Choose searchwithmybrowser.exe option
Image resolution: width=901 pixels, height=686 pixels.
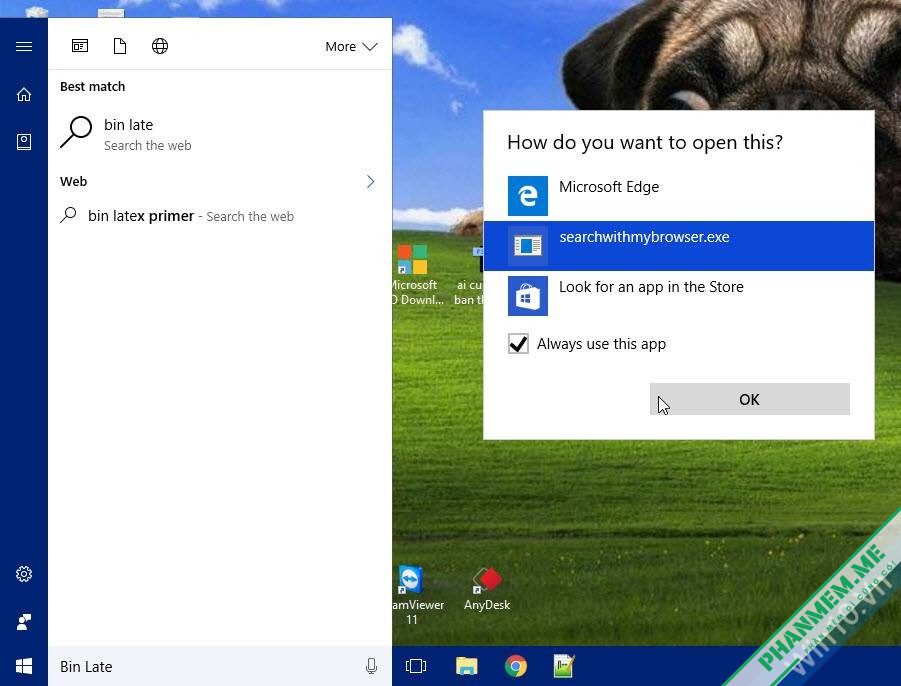679,246
